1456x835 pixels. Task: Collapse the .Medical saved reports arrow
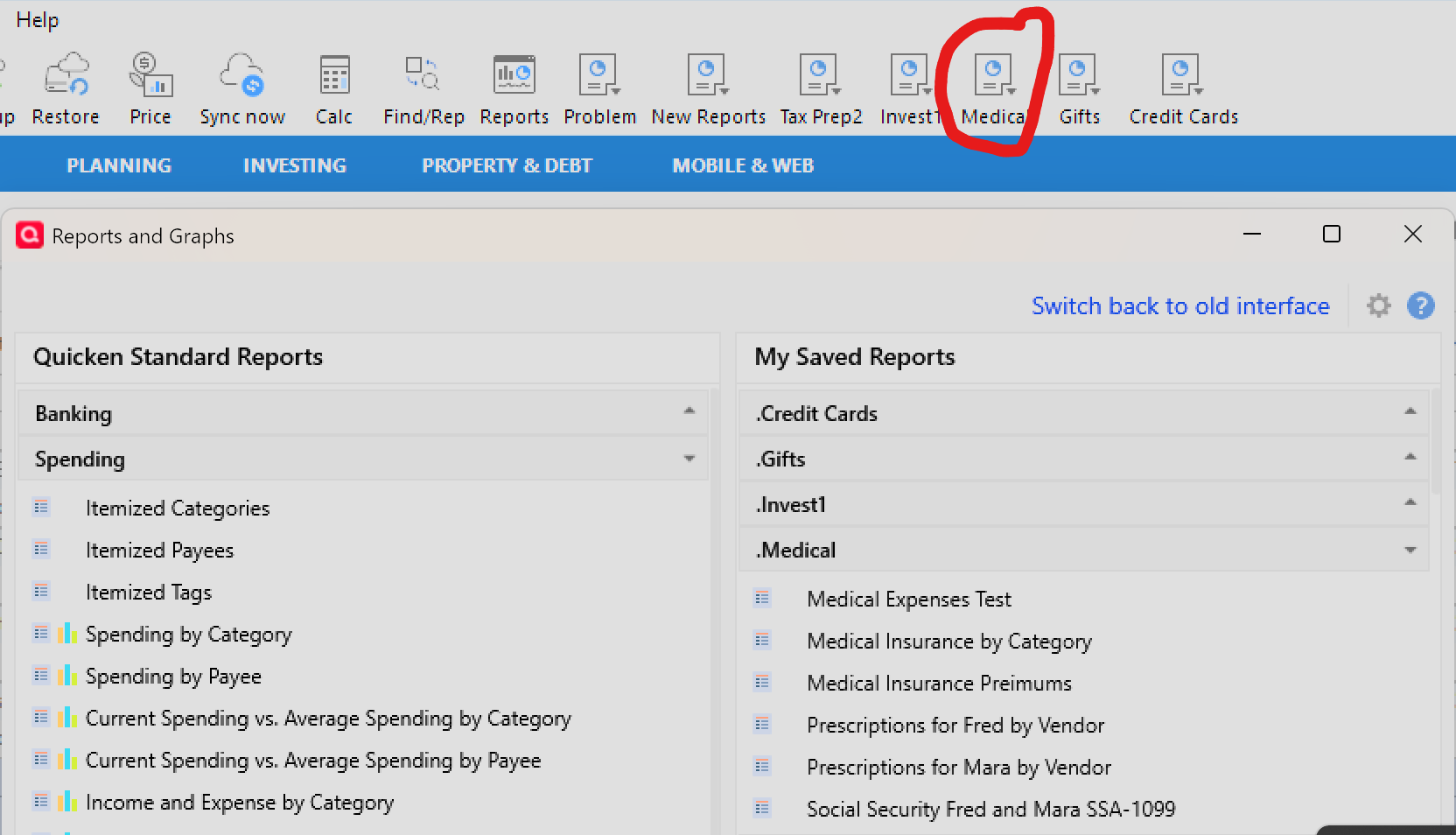tap(1410, 551)
